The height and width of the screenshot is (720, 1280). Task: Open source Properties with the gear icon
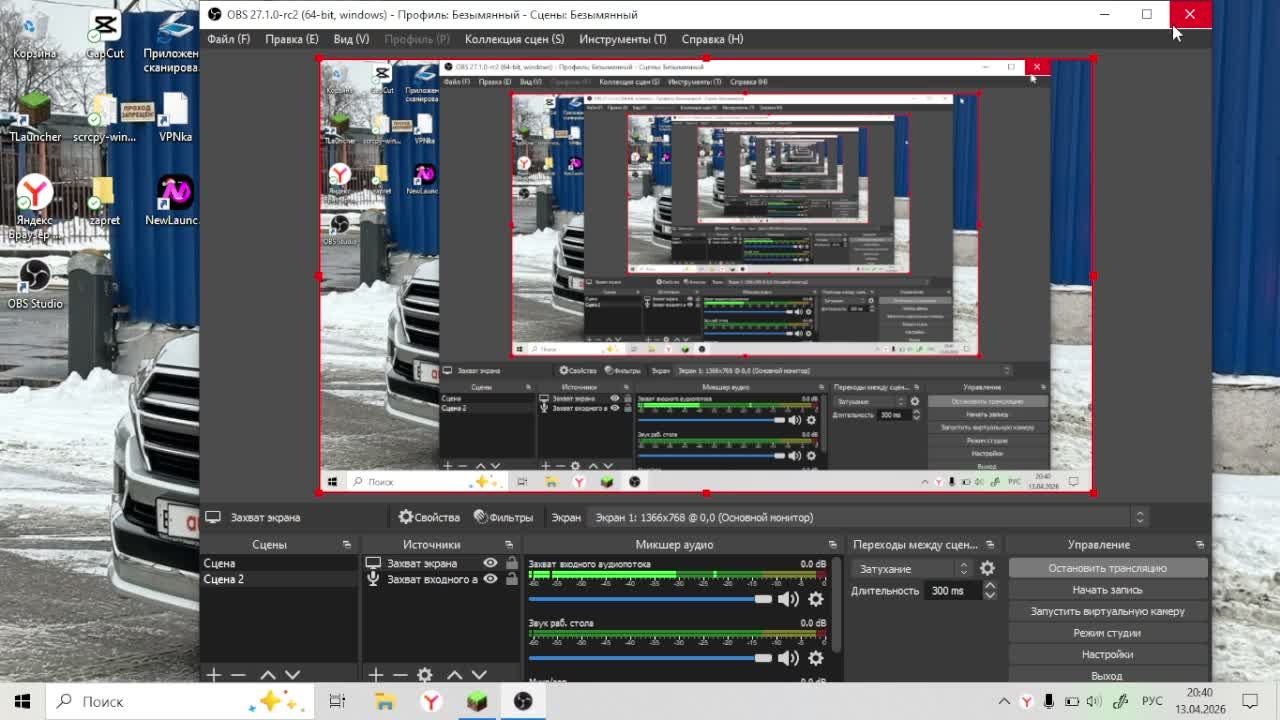pyautogui.click(x=429, y=517)
